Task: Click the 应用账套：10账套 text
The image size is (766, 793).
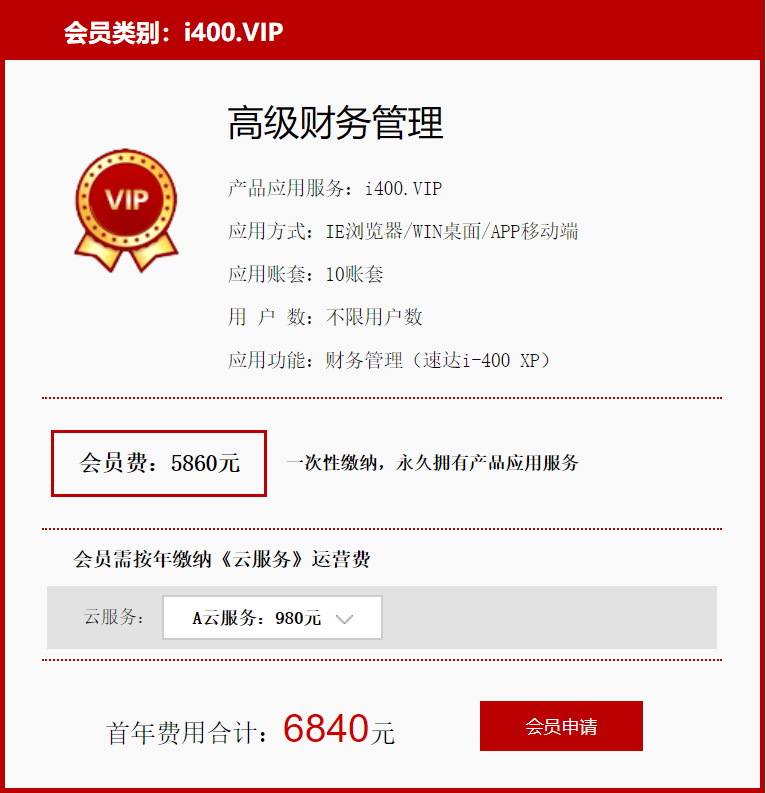Action: 305,275
